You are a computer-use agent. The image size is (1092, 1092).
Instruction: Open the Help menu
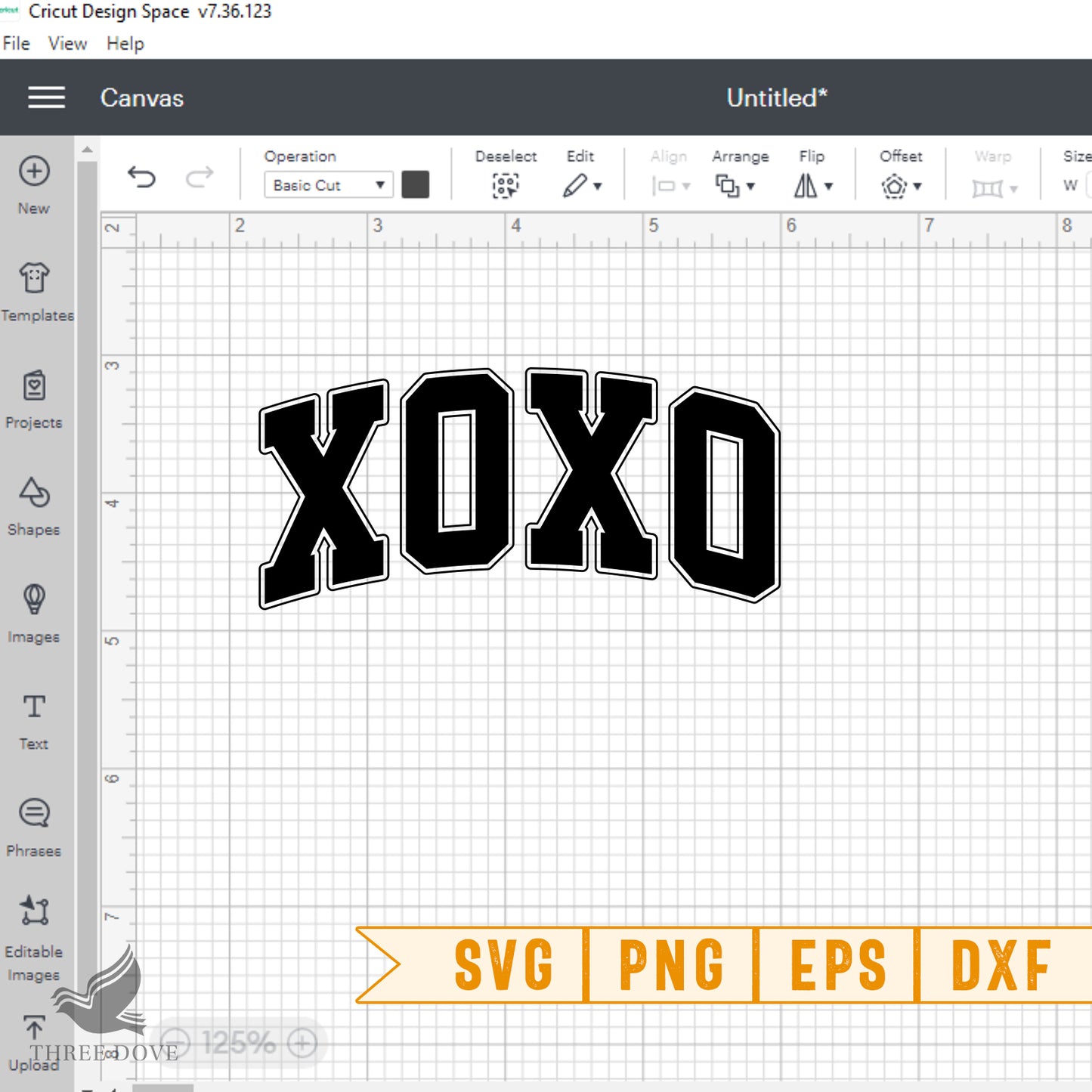point(125,44)
